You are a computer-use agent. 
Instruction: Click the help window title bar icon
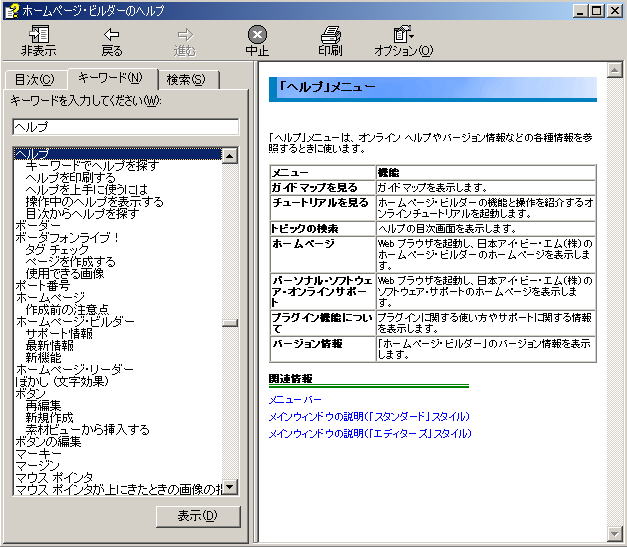pyautogui.click(x=11, y=10)
